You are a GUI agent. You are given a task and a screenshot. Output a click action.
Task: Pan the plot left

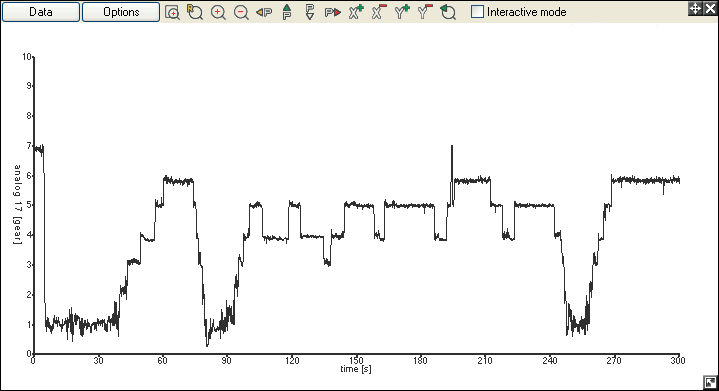click(x=264, y=12)
